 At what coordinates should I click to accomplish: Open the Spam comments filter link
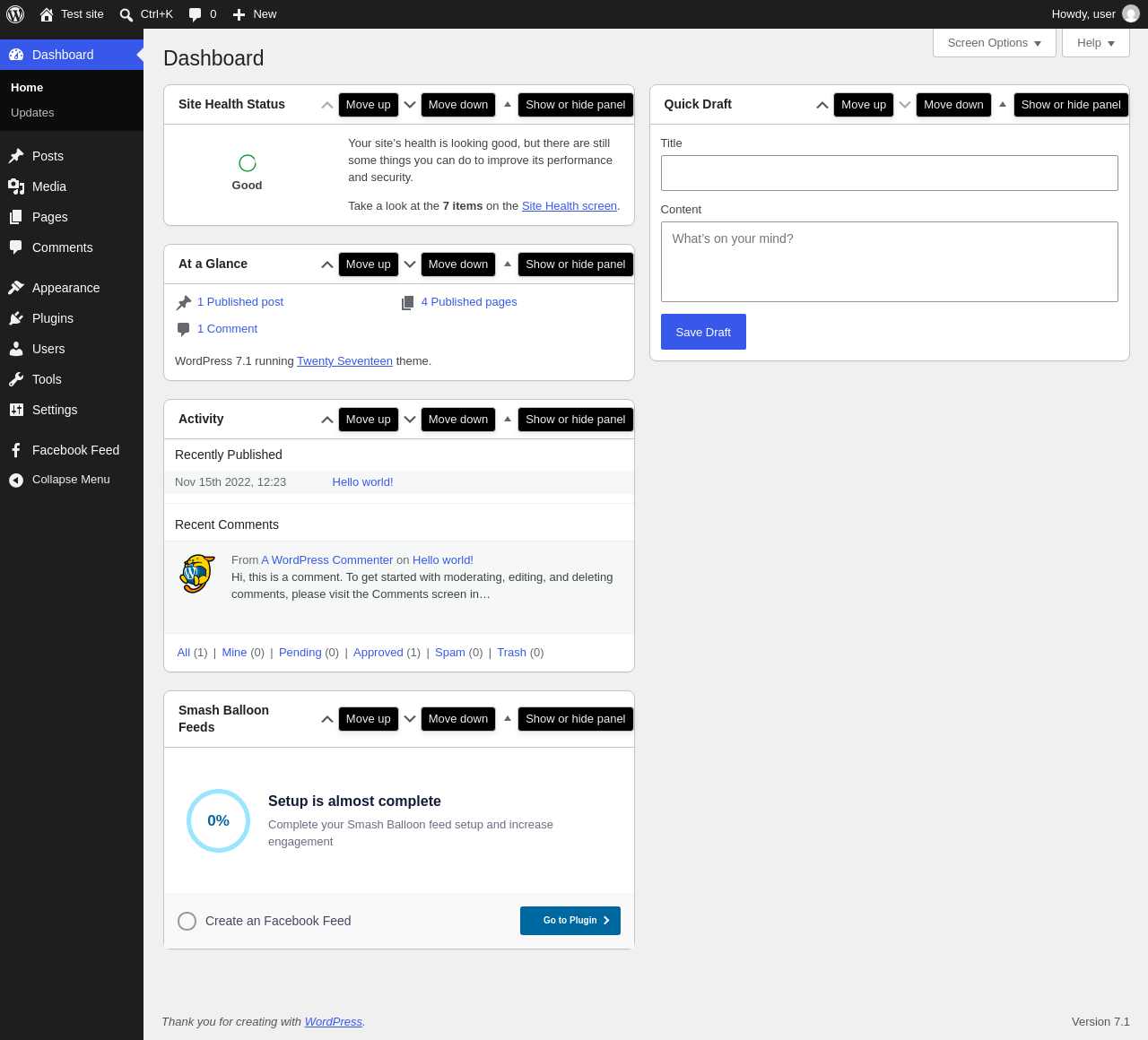(450, 653)
